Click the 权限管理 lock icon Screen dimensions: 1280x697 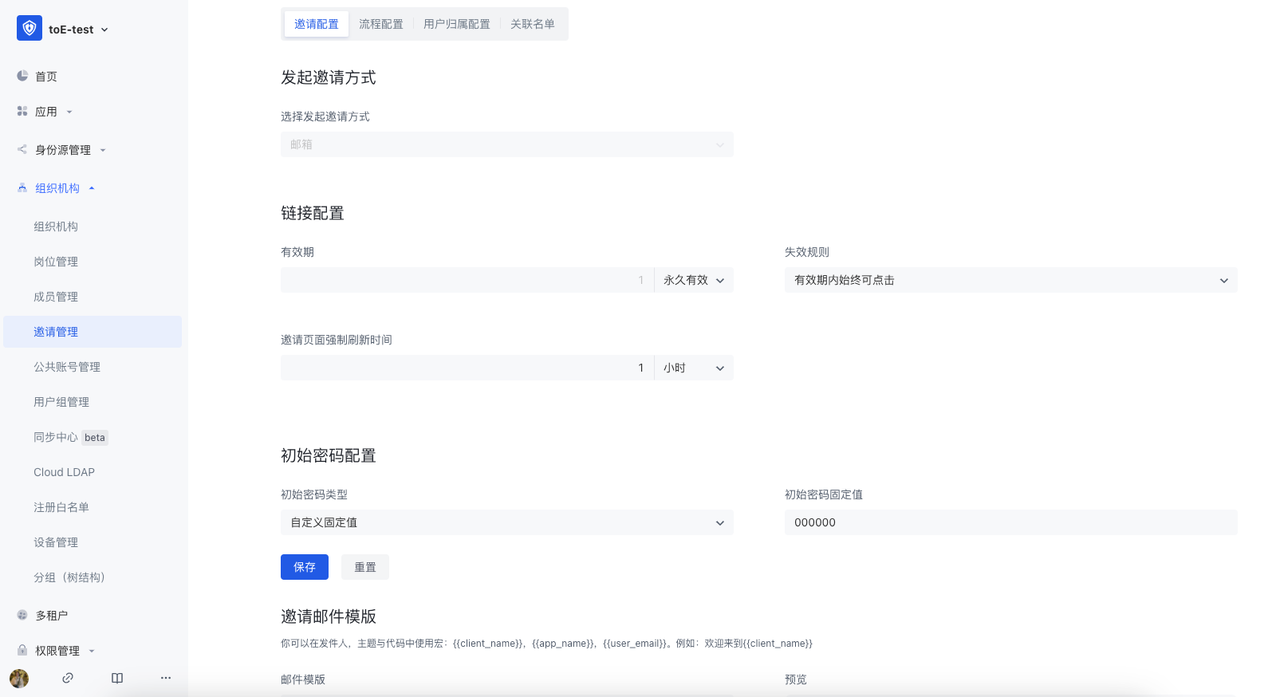click(21, 650)
